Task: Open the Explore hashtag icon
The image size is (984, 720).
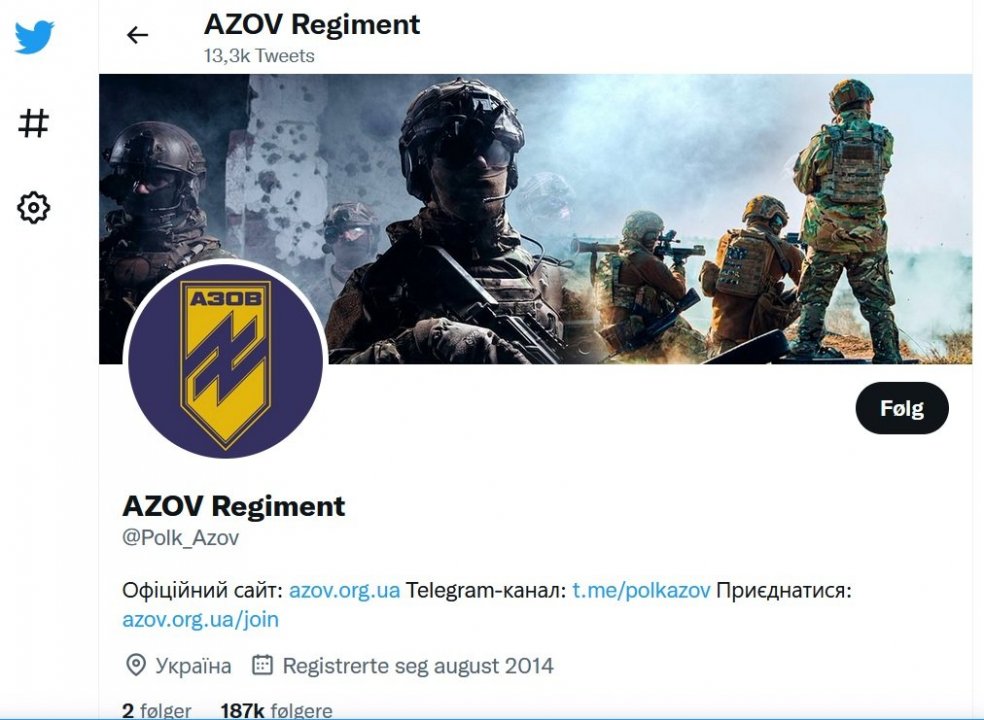Action: [33, 123]
